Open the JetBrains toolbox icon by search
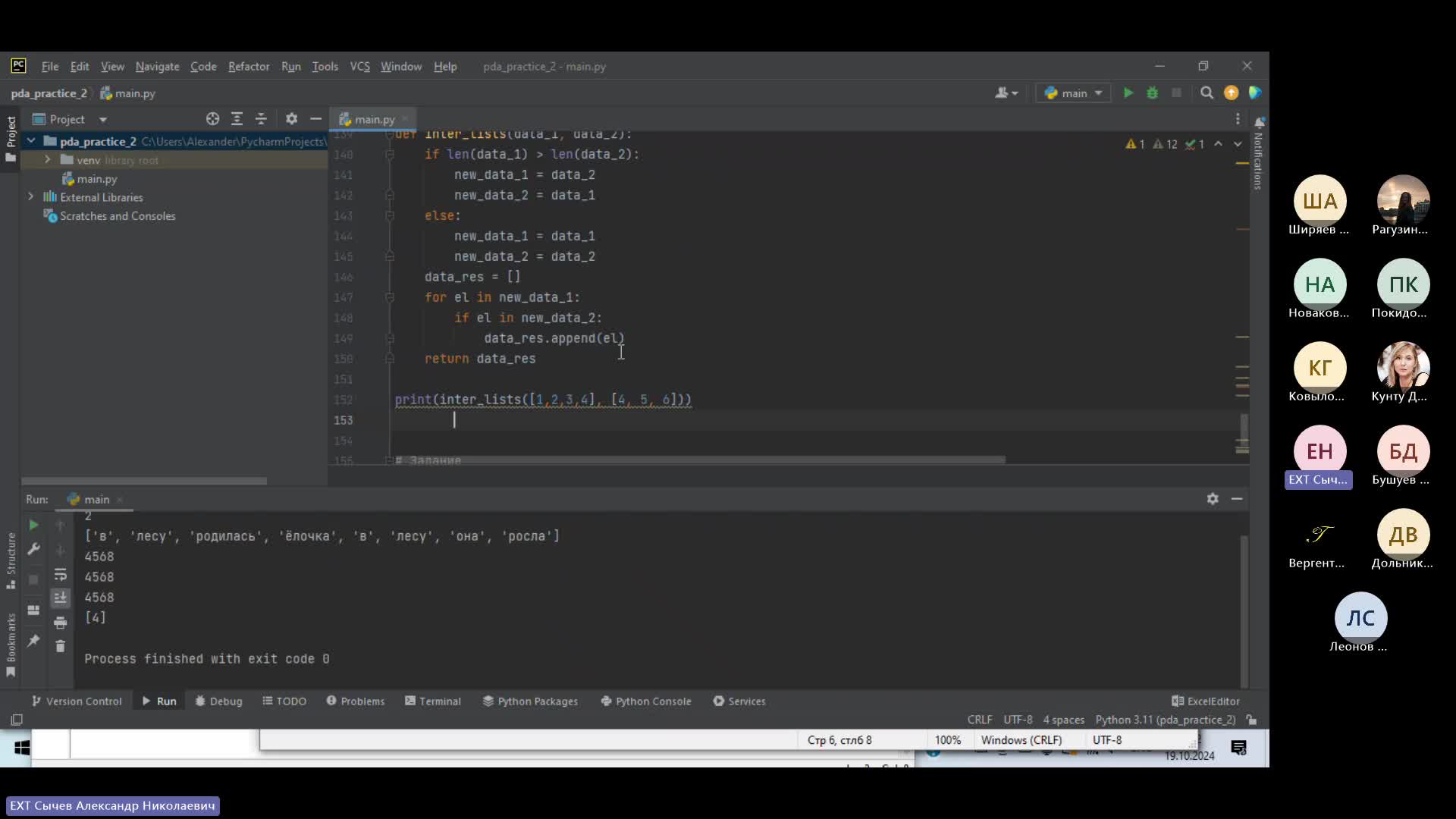Screen dimensions: 1456x819 pyautogui.click(x=1255, y=93)
